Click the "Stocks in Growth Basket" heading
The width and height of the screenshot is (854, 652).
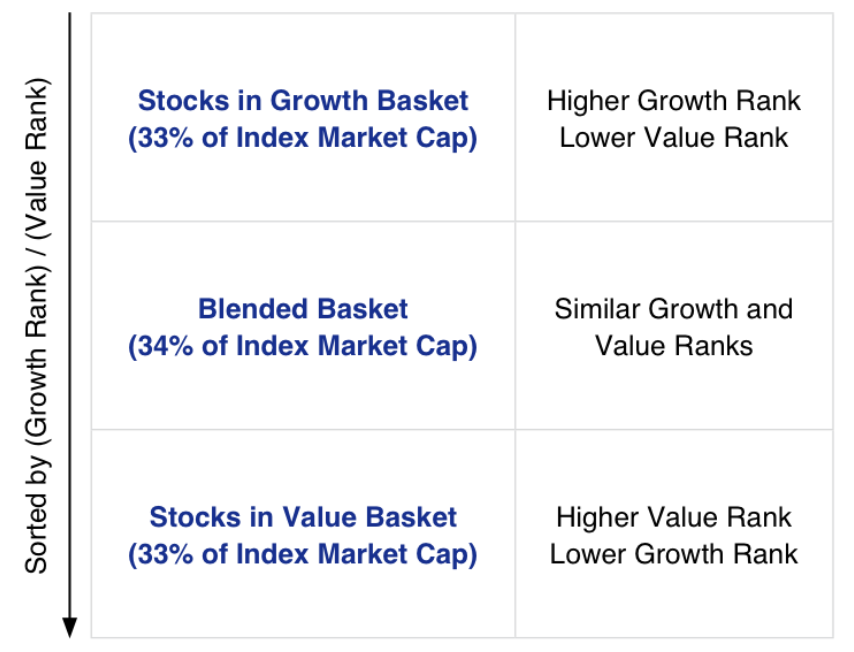pyautogui.click(x=303, y=101)
